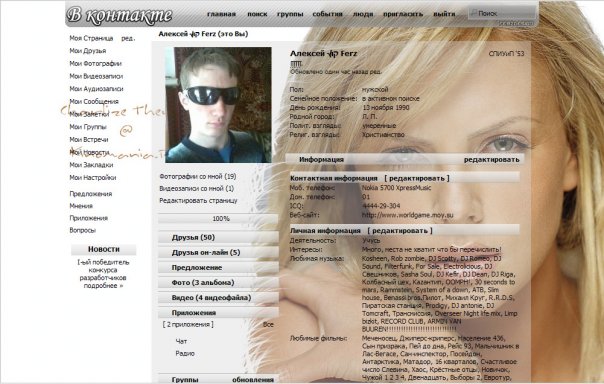Open Моя Страница in sidebar

click(x=91, y=38)
